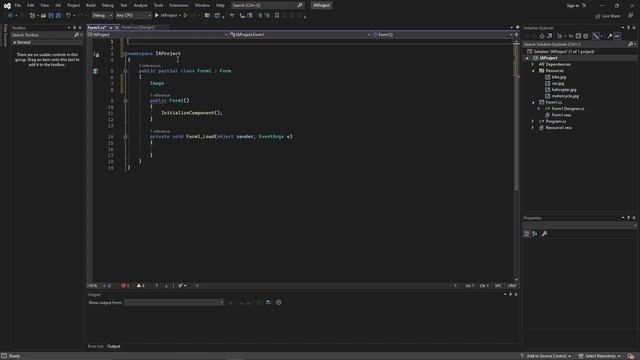Expand the Form1.Designer.cs node

[x=539, y=109]
